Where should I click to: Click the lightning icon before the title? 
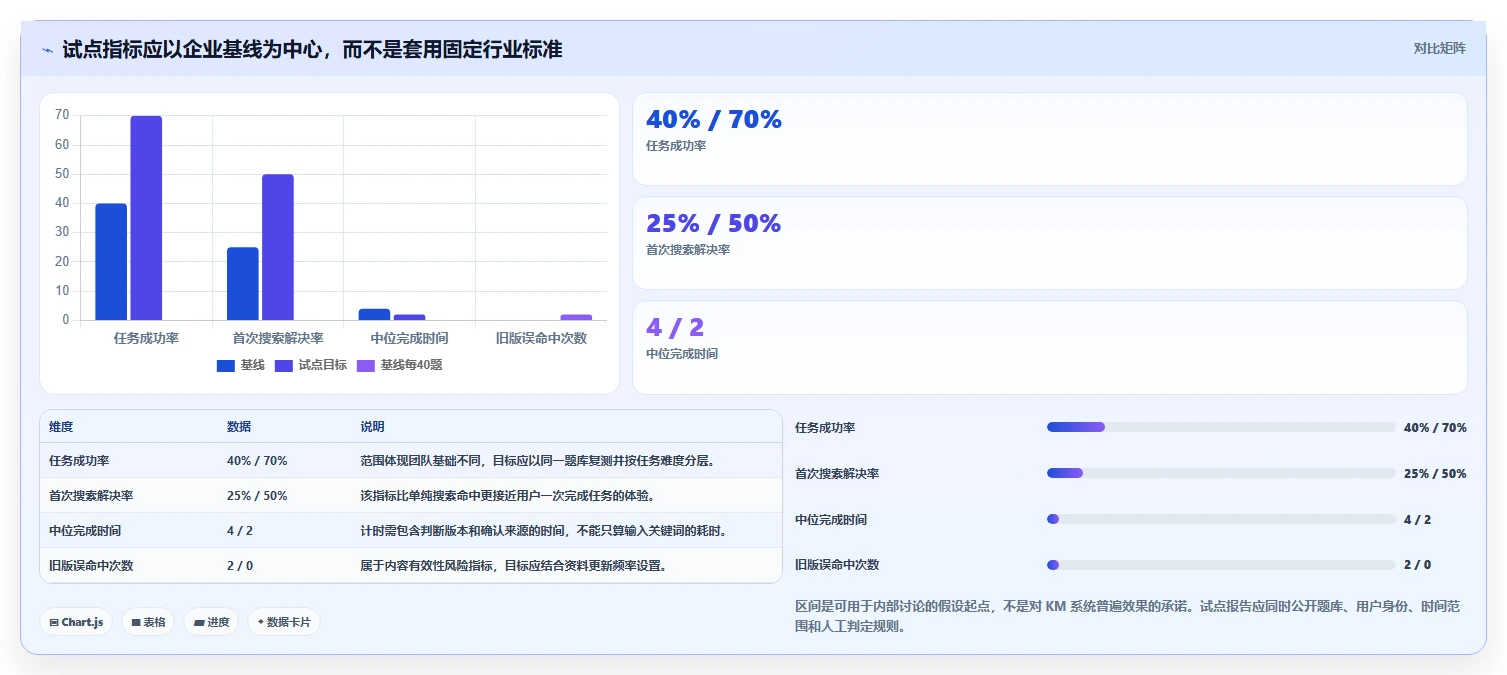pos(47,49)
